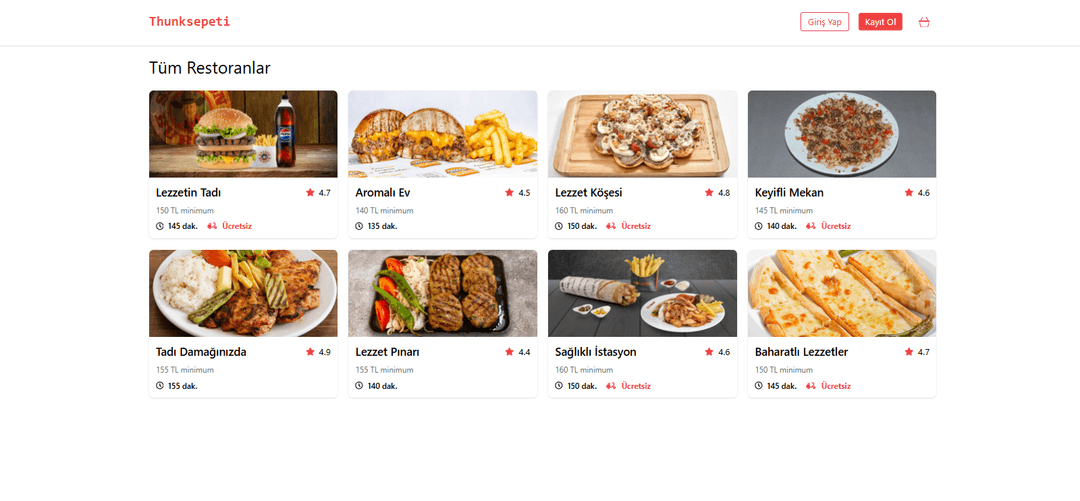Image resolution: width=1080 pixels, height=501 pixels.
Task: Select the Baharatlı Lezzetler pide photo
Action: tap(842, 294)
